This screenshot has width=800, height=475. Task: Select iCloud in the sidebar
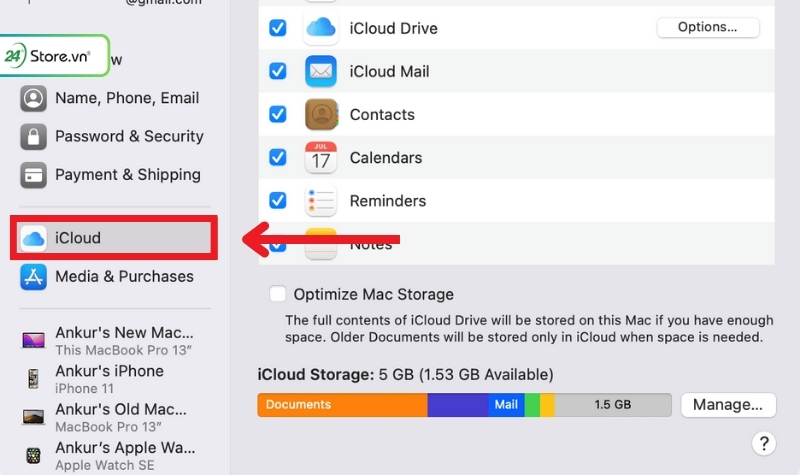[115, 238]
